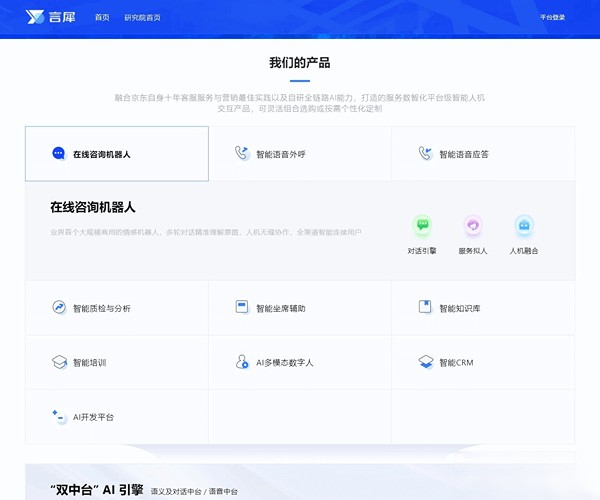Click the 言犀 logo in header
Image resolution: width=600 pixels, height=500 pixels.
click(50, 17)
